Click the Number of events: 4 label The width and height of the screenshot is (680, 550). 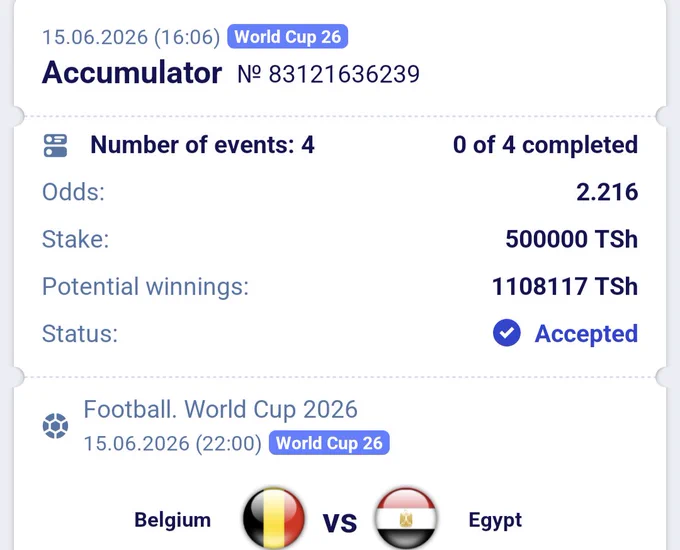[202, 145]
